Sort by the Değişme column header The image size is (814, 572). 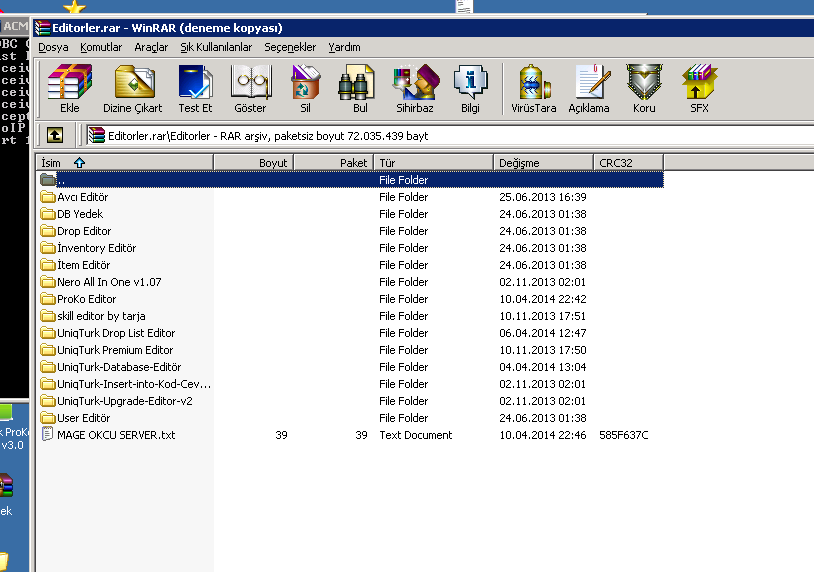tap(544, 162)
